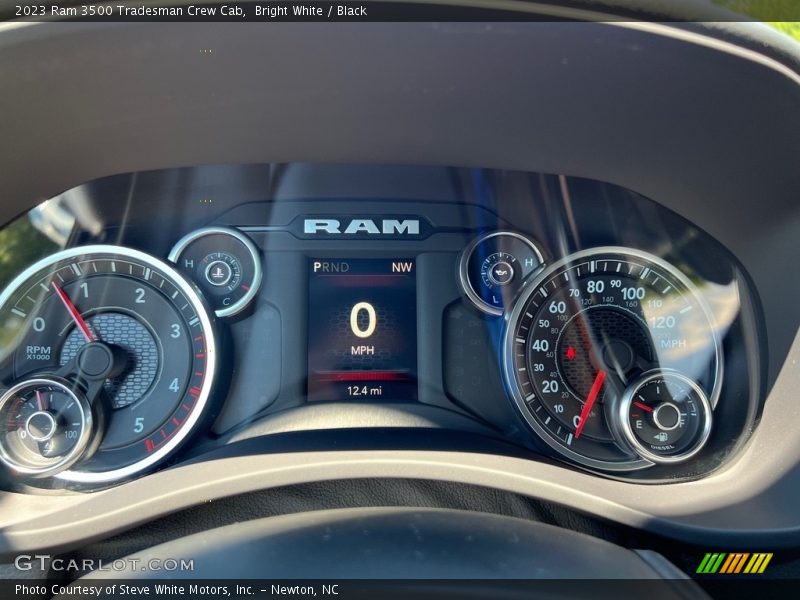
Task: Click the NW compass heading
Action: click(402, 267)
